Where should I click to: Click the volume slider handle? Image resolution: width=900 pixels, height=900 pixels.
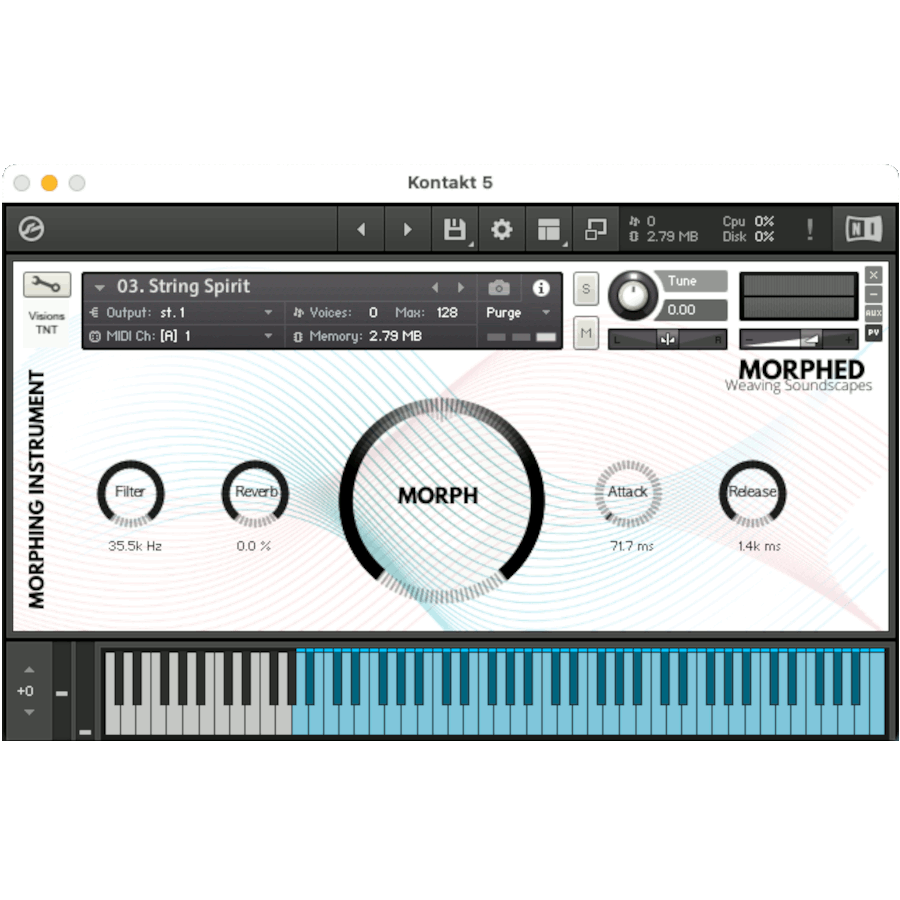coord(810,340)
